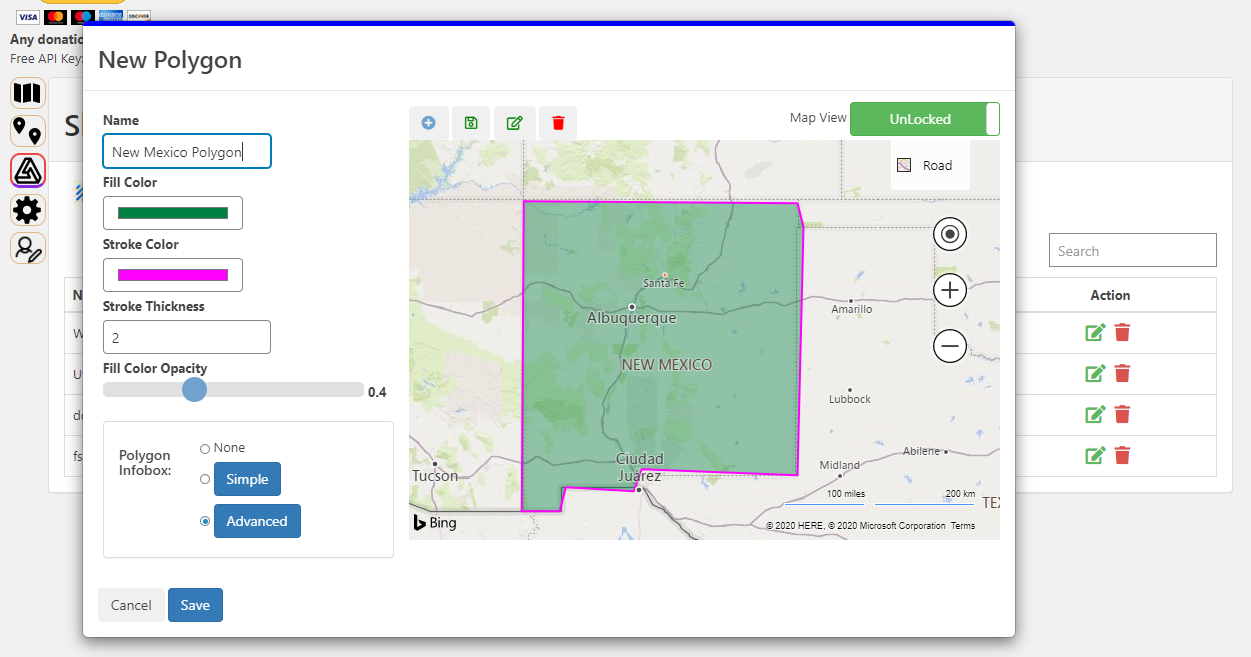1251x657 pixels.
Task: Select the Simple infobox radio button
Action: (x=205, y=479)
